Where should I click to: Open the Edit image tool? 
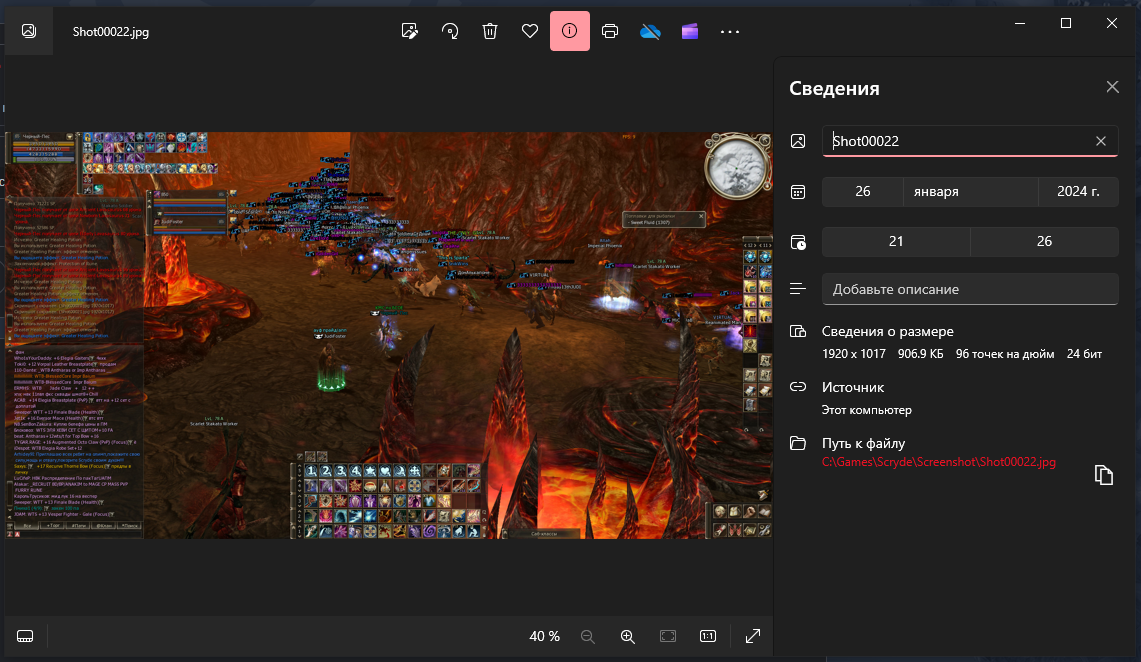point(409,31)
